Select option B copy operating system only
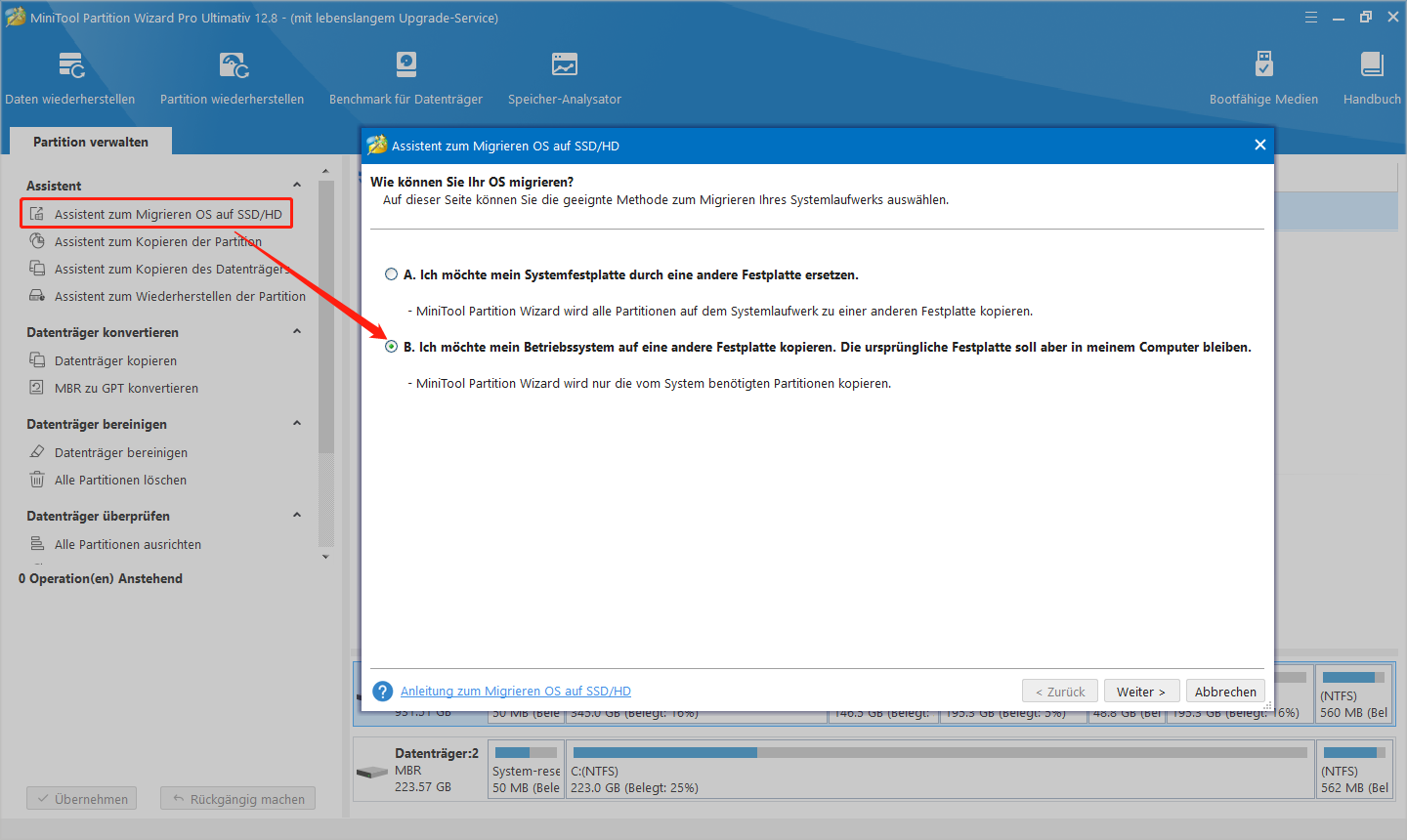Screen dimensions: 1407x840 pyautogui.click(x=391, y=347)
